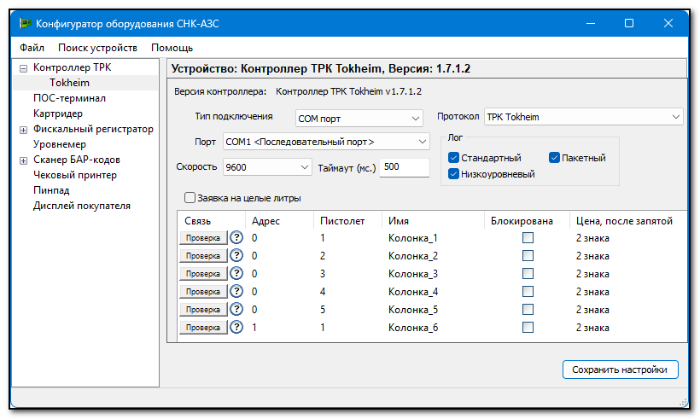This screenshot has height=419, width=700.
Task: Click Проверка button for Колонка_2
Action: click(x=203, y=256)
